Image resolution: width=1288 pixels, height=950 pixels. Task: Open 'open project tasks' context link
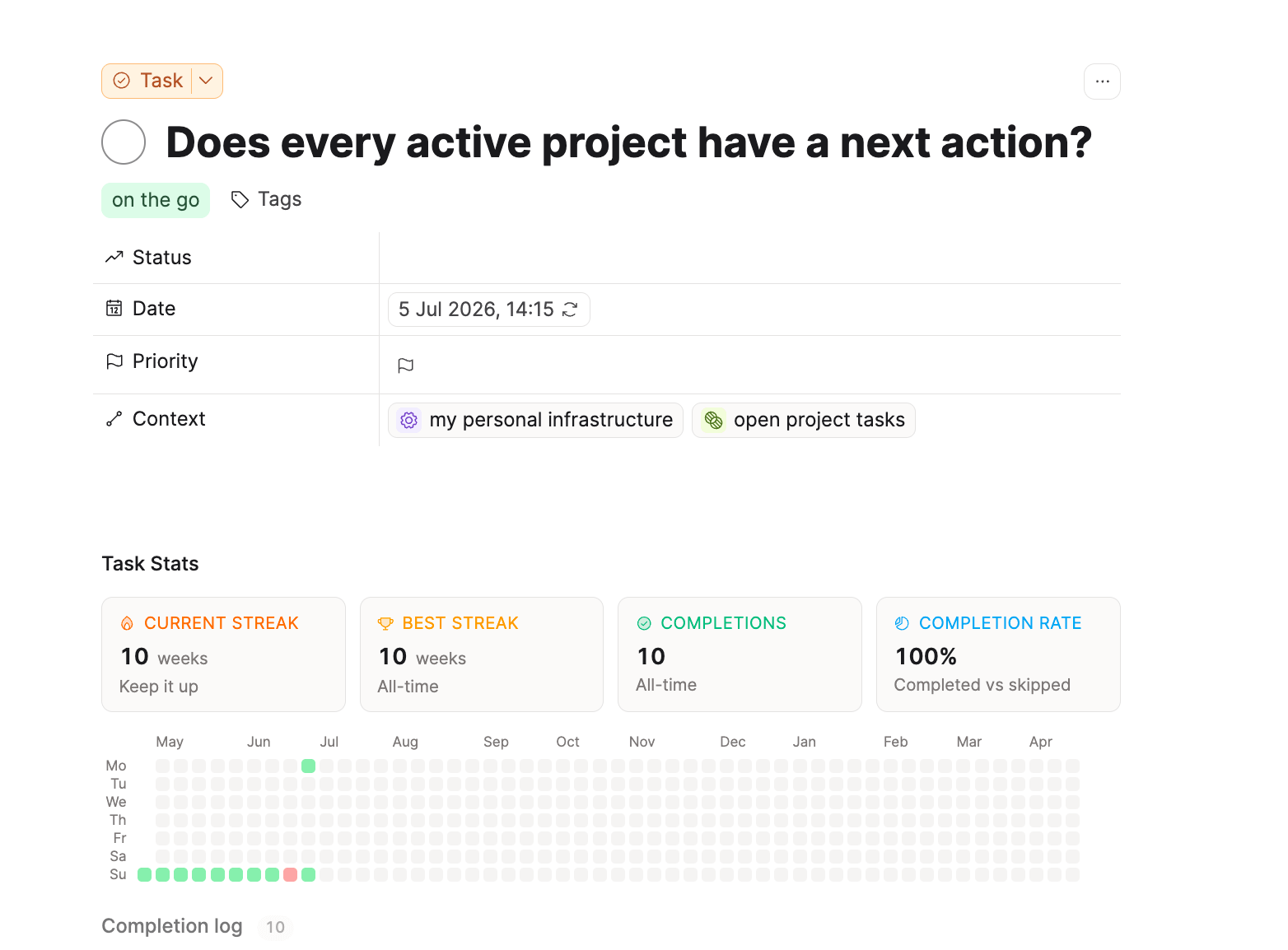[x=804, y=420]
